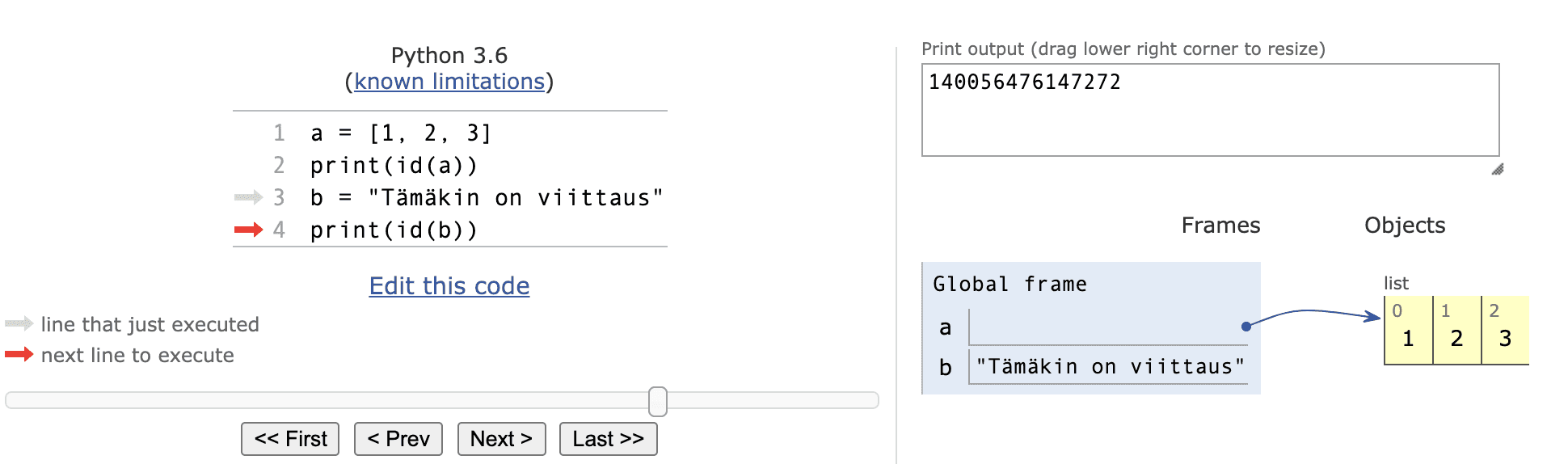Click the red next-line arrow at line 4
Image resolution: width=1568 pixels, height=464 pixels.
point(248,230)
